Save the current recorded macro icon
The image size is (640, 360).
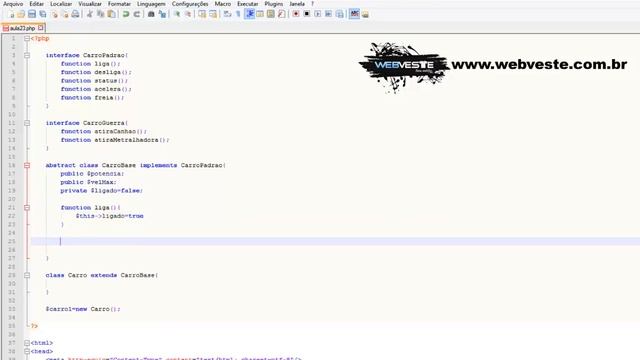click(339, 14)
